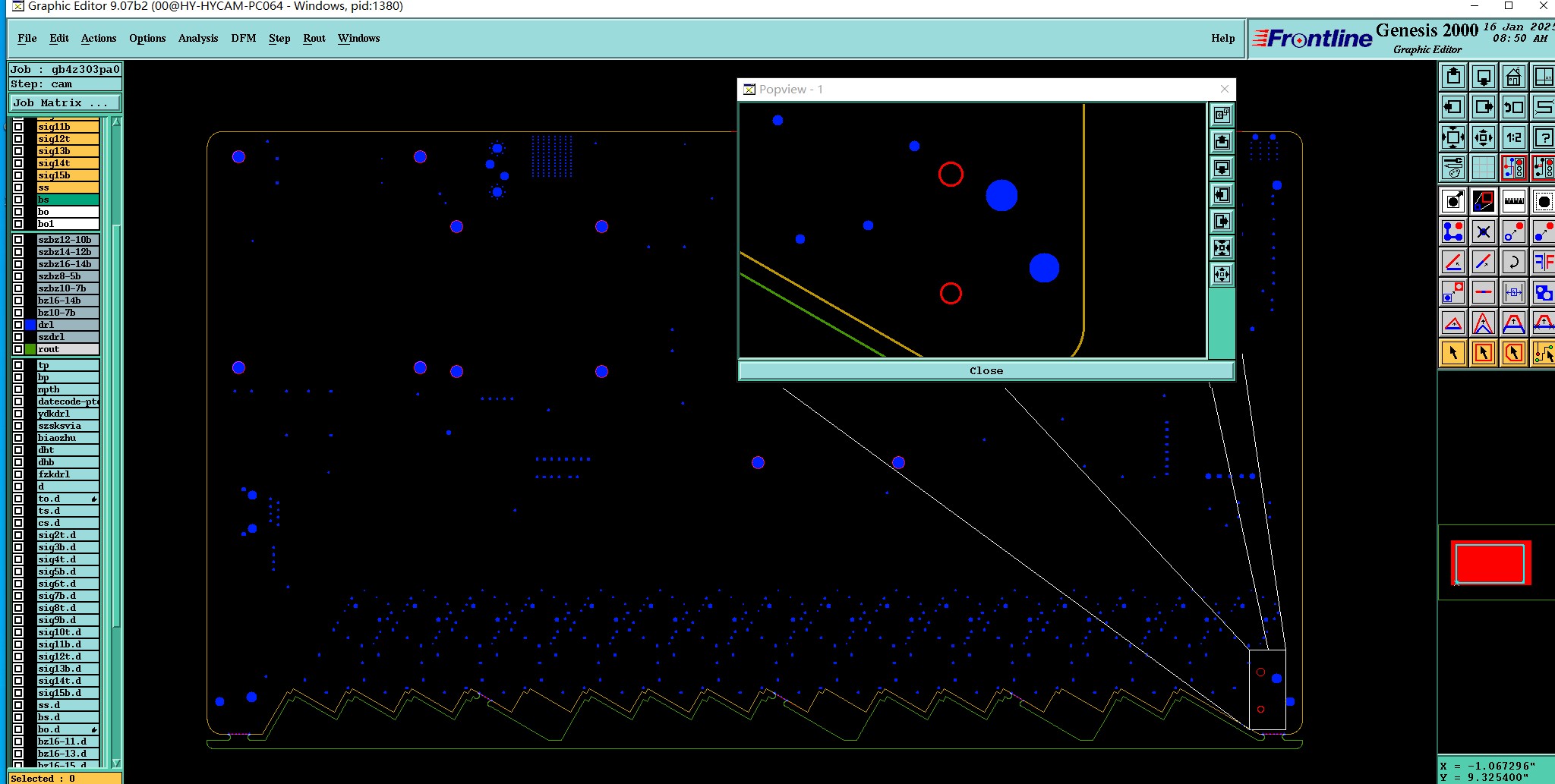Select the sig12t.d layer row
The height and width of the screenshot is (784, 1555).
(x=68, y=656)
